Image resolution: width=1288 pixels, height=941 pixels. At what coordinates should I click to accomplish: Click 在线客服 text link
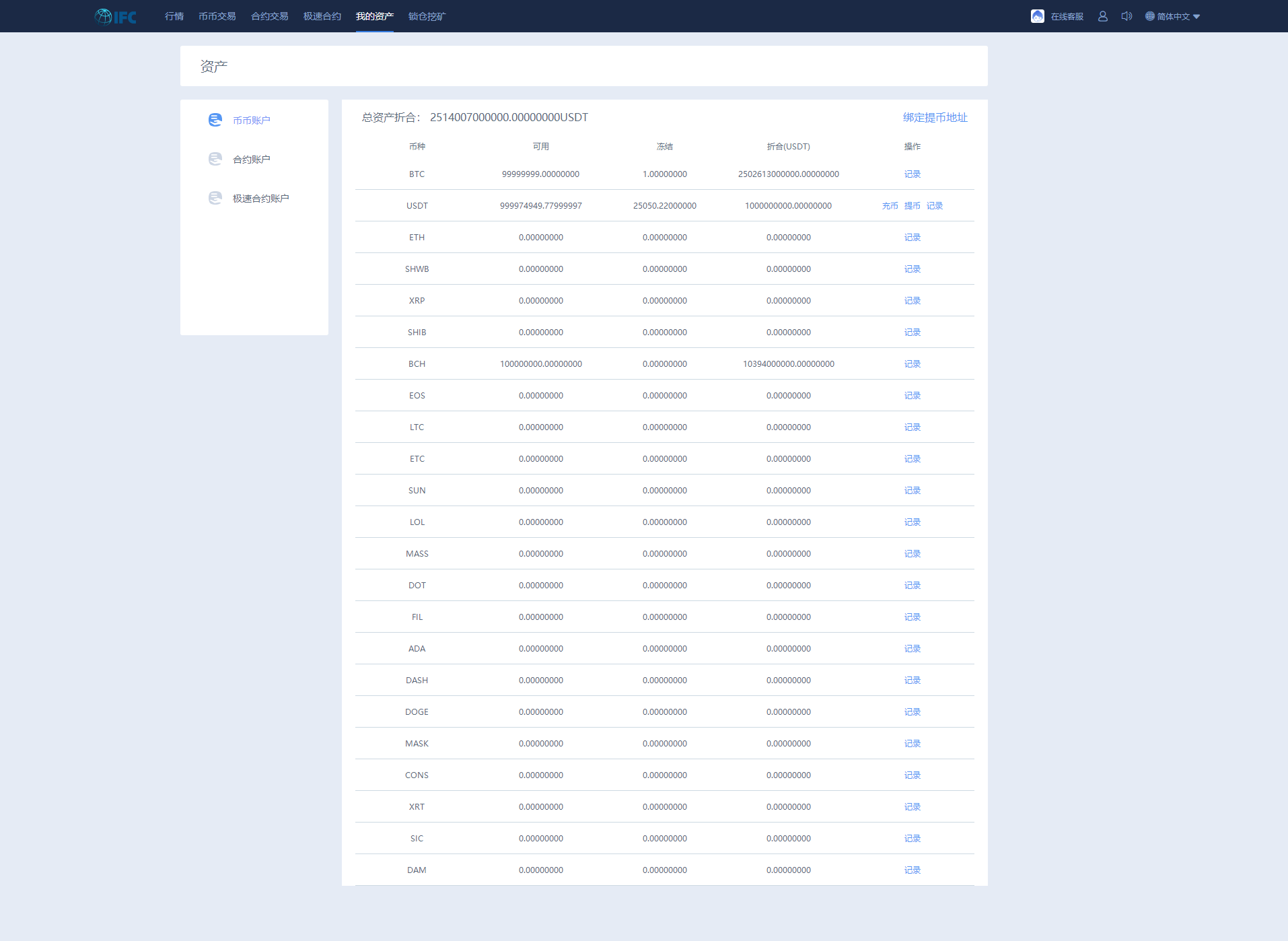coord(1067,16)
